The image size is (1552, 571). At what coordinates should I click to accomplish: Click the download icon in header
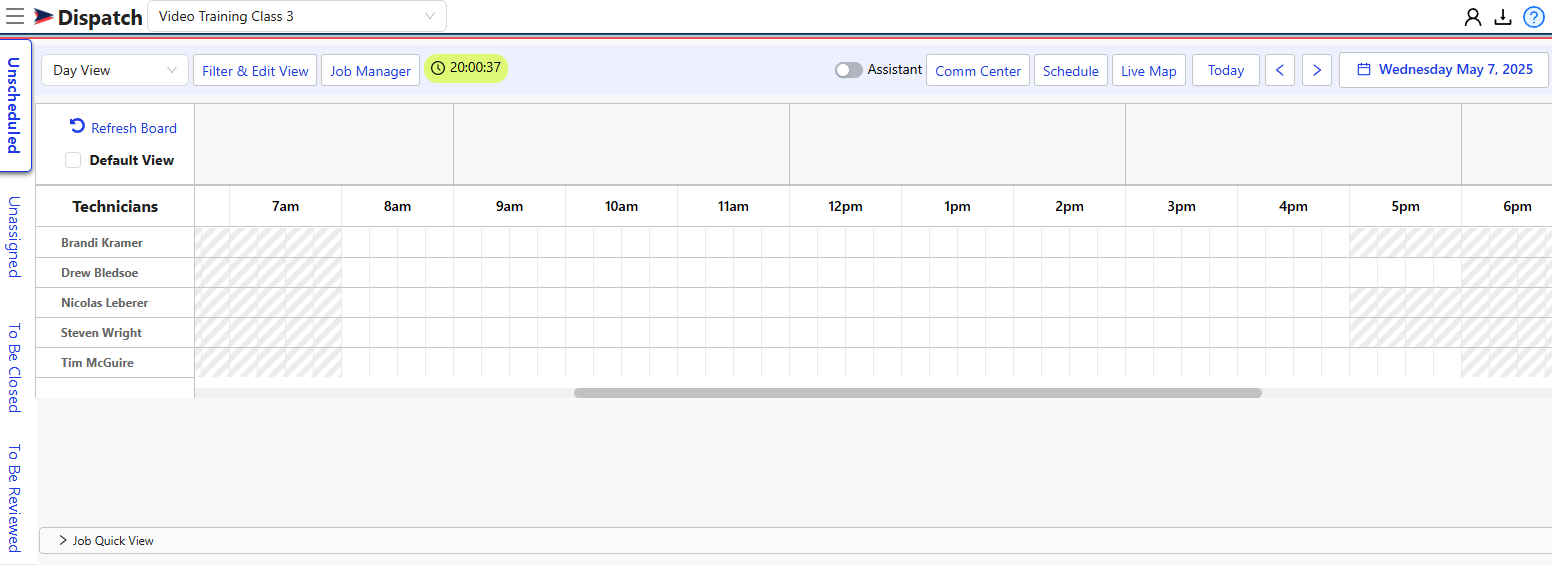tap(1502, 17)
